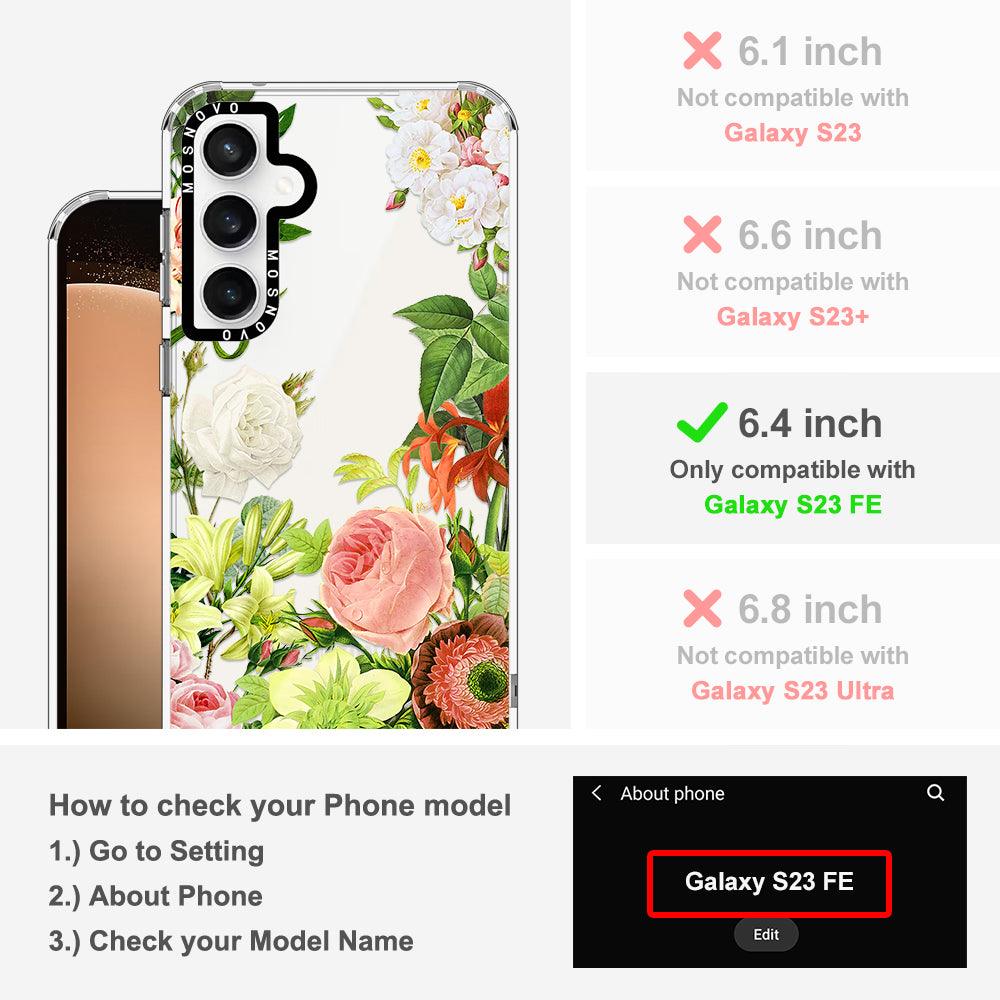Click the white rose on the phone case
Image resolution: width=1000 pixels, height=1000 pixels.
(x=242, y=432)
